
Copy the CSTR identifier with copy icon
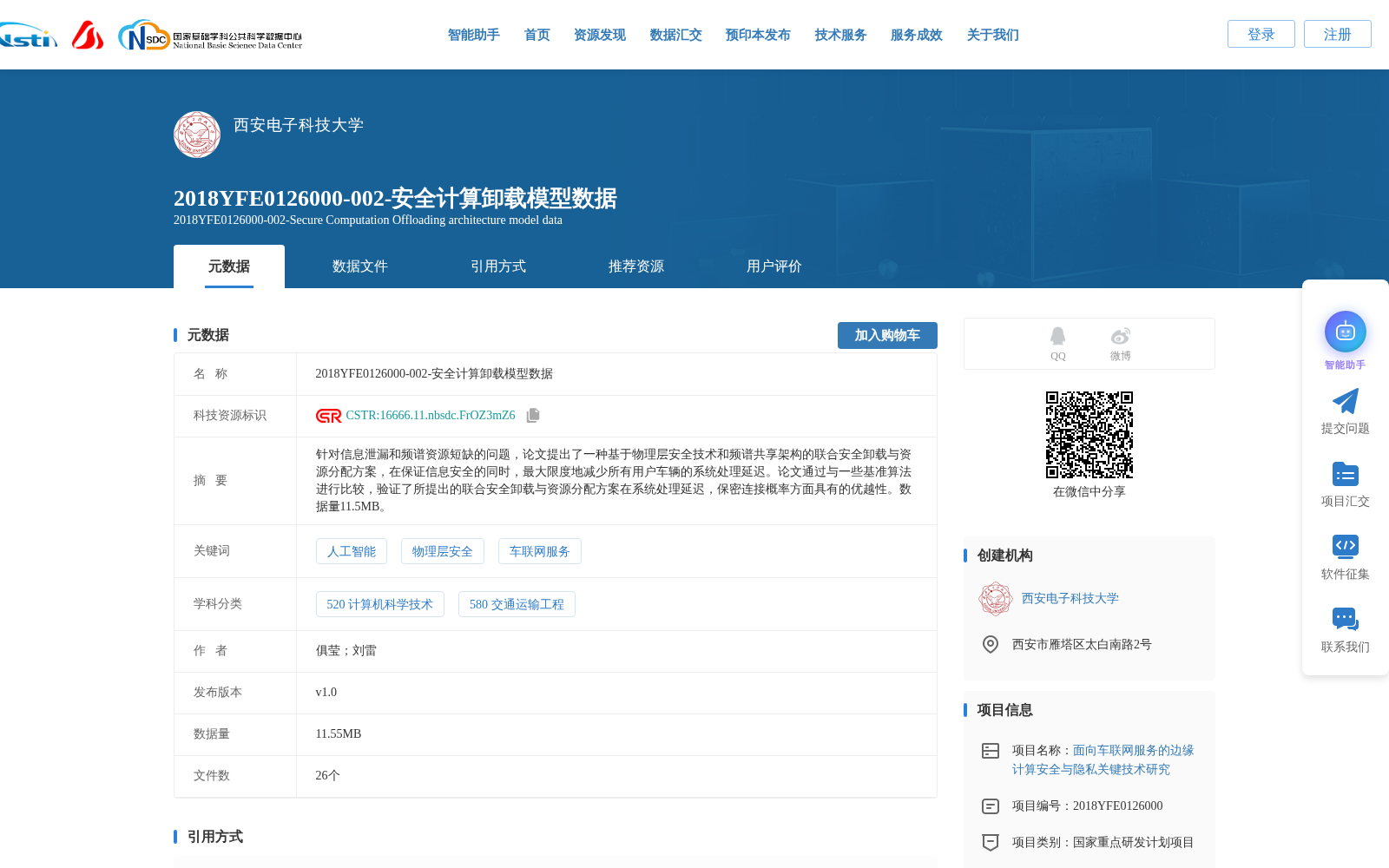coord(533,416)
